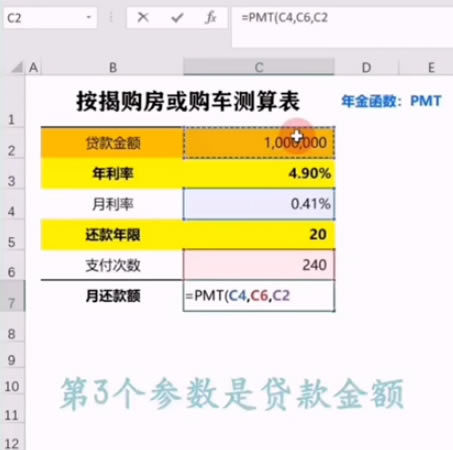Select column D header

tap(366, 68)
